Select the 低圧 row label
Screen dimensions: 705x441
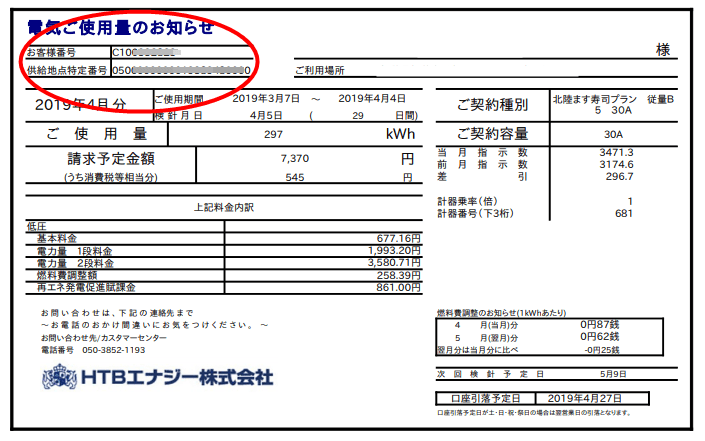click(36, 226)
